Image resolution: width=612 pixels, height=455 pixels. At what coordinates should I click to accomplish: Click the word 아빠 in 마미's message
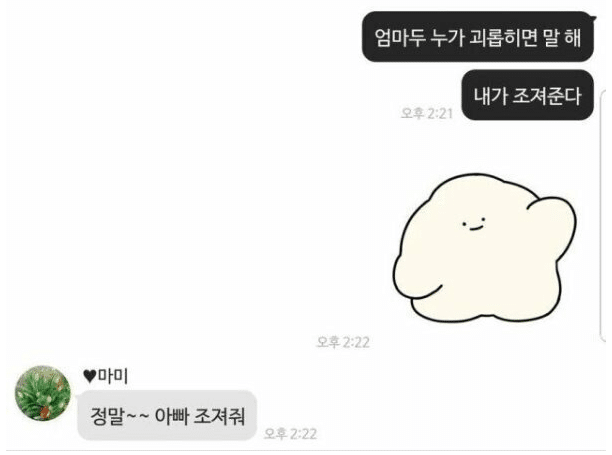click(x=171, y=416)
